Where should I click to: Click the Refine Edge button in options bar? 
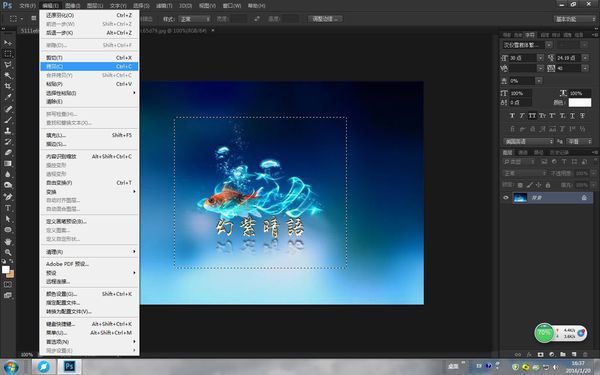click(325, 19)
